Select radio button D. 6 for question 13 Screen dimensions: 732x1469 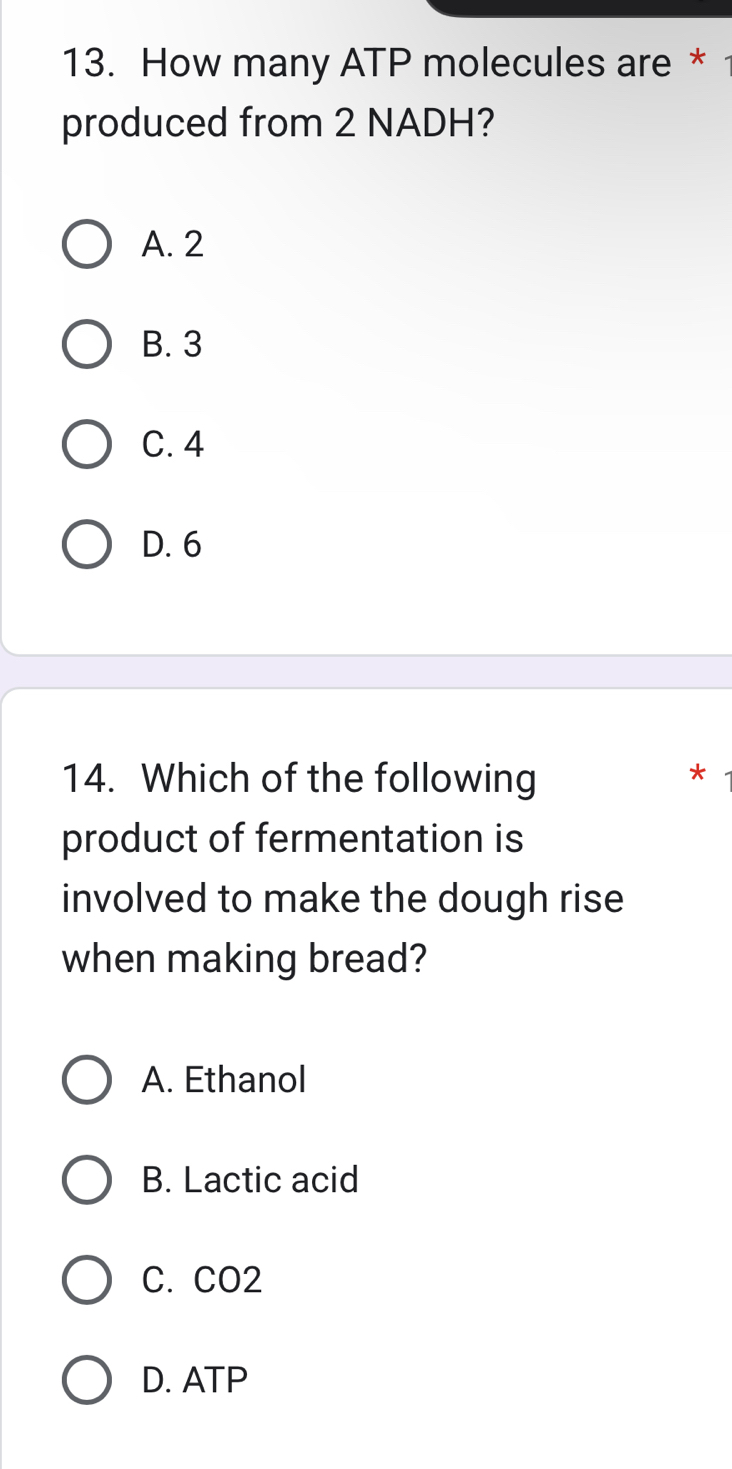(86, 544)
